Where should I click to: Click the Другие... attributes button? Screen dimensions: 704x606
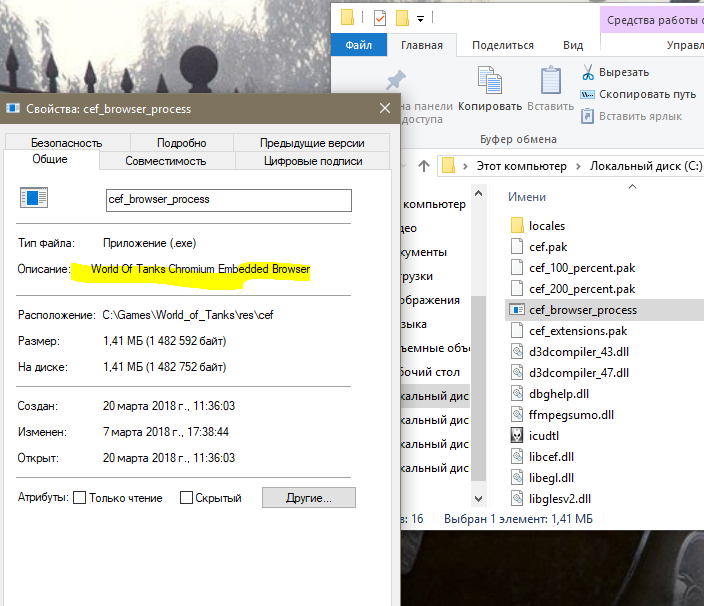[x=309, y=498]
